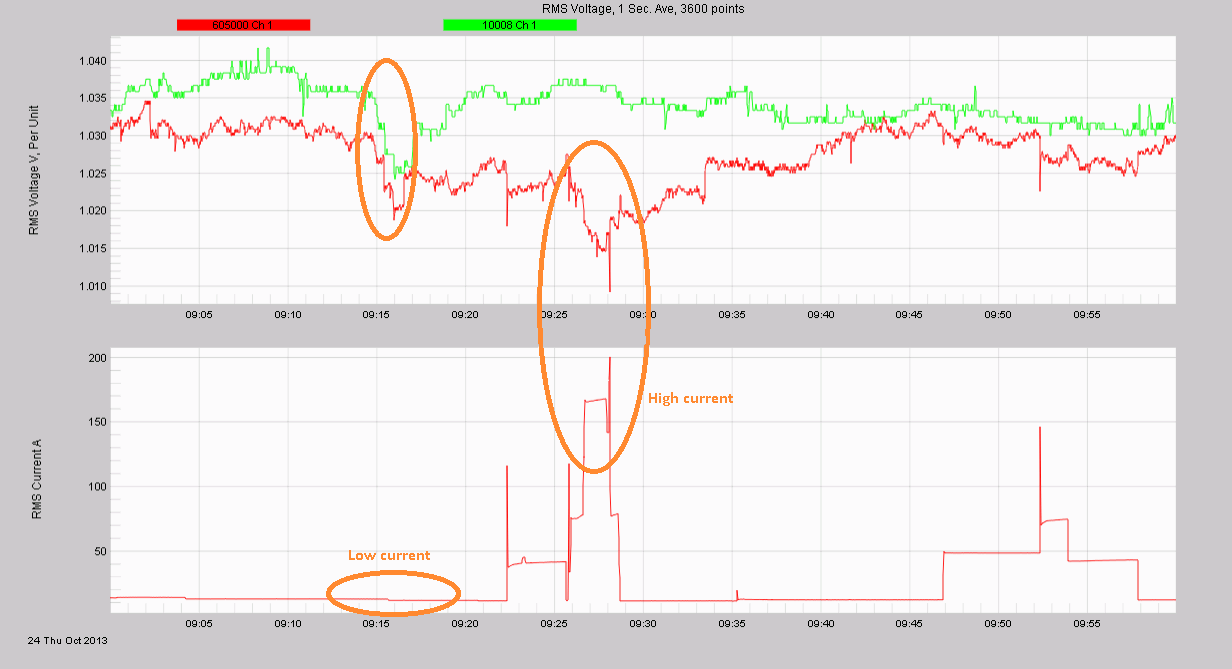Screen dimensions: 1232x669
Task: Click the 50 value on the current axis
Action: (x=100, y=551)
